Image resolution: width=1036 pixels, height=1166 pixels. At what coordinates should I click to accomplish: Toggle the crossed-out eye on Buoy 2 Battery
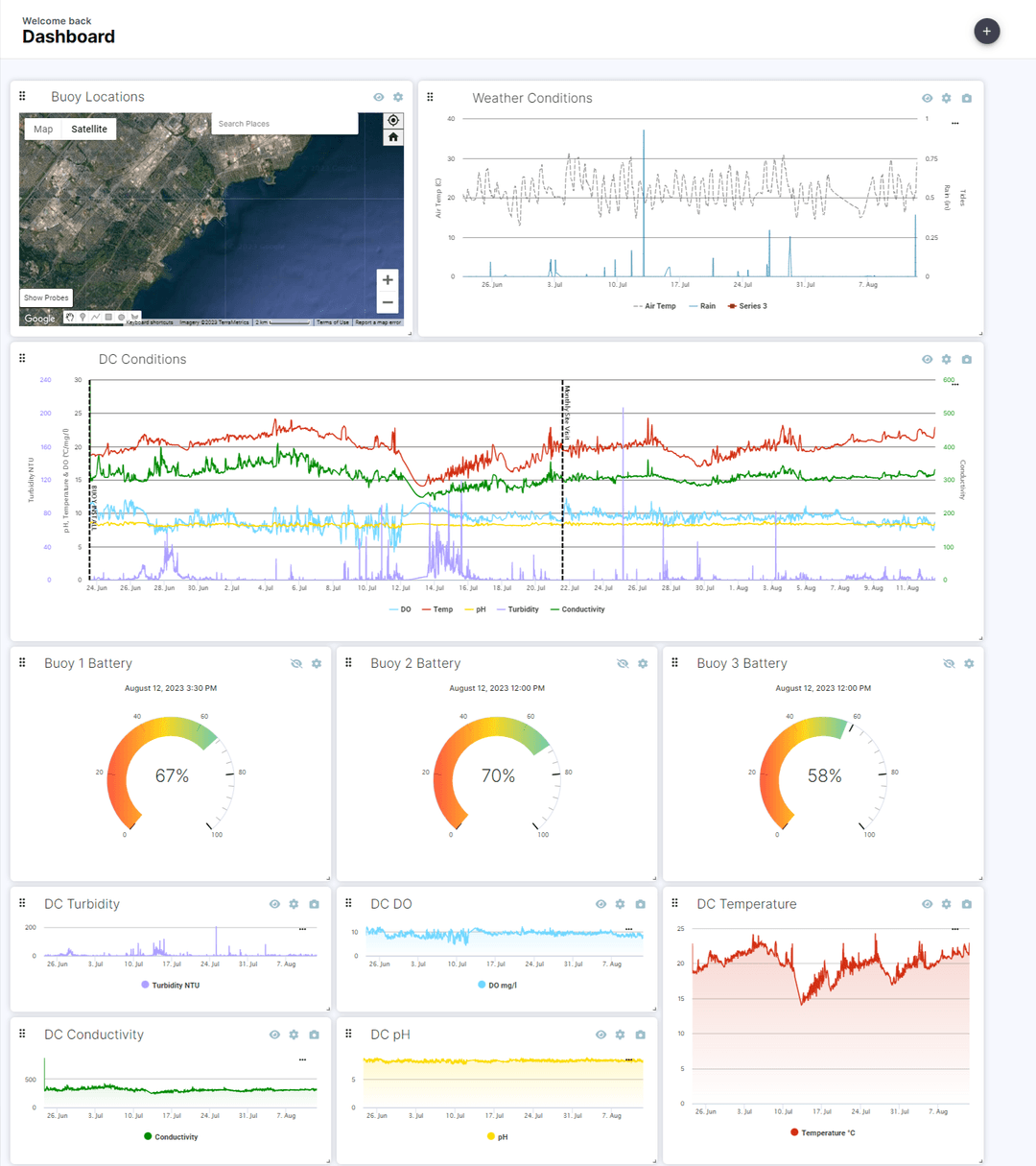[623, 663]
